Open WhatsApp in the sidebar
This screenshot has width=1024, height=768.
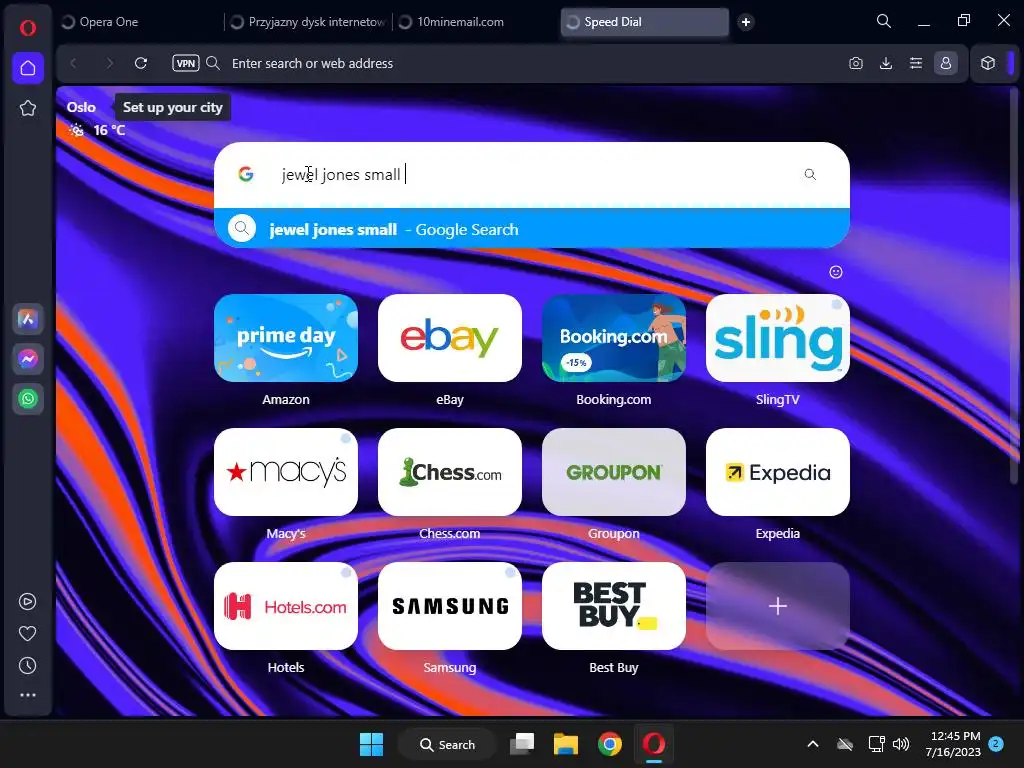(27, 399)
